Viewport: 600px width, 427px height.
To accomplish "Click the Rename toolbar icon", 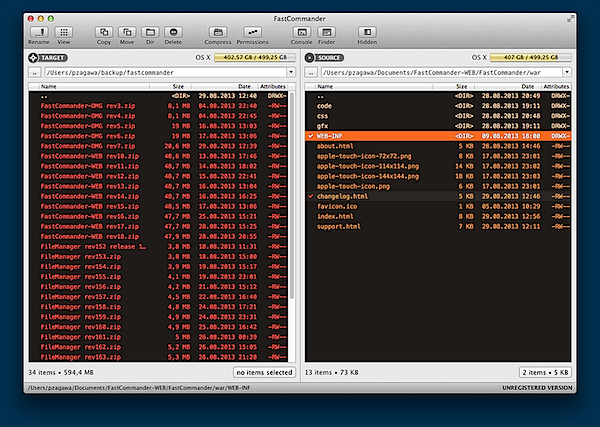I will [39, 32].
